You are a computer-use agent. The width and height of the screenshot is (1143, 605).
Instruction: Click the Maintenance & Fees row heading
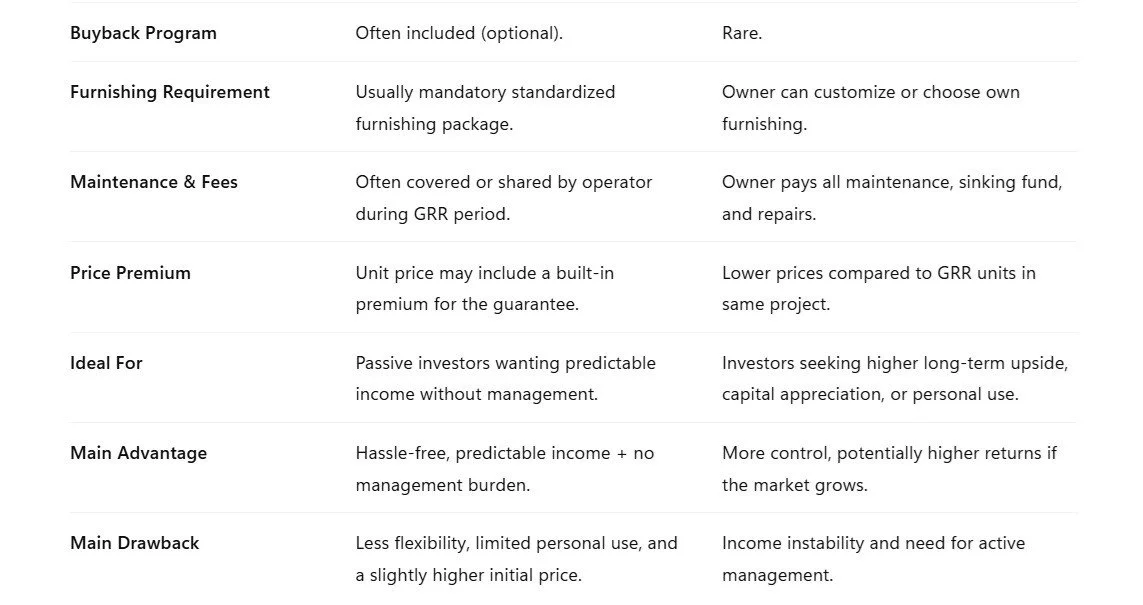(x=154, y=182)
